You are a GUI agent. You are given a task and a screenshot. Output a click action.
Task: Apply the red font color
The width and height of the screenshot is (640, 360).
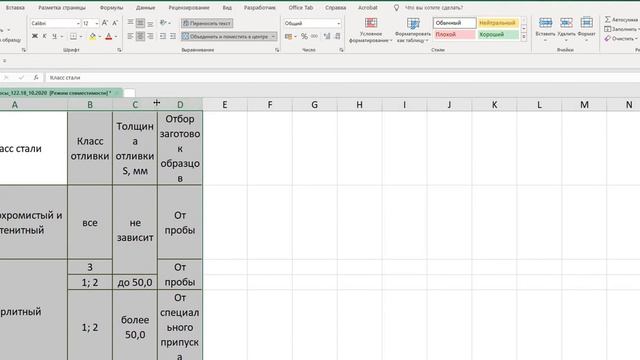point(109,36)
